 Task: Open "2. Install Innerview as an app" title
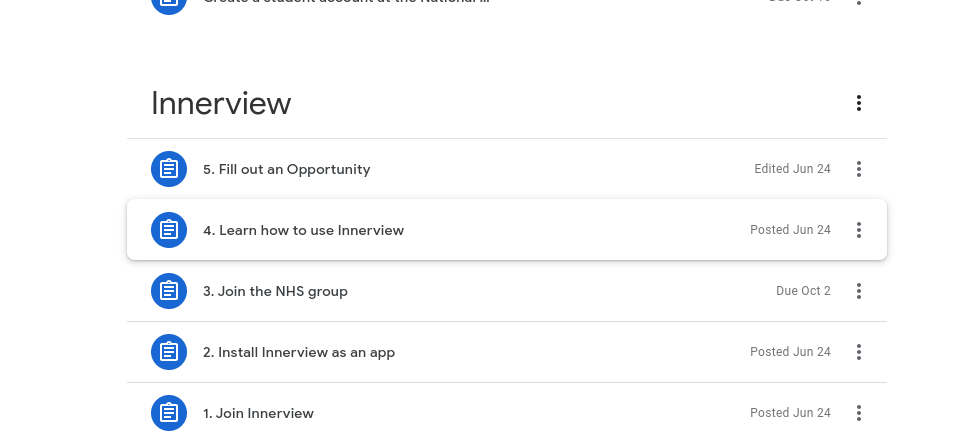pyautogui.click(x=298, y=353)
